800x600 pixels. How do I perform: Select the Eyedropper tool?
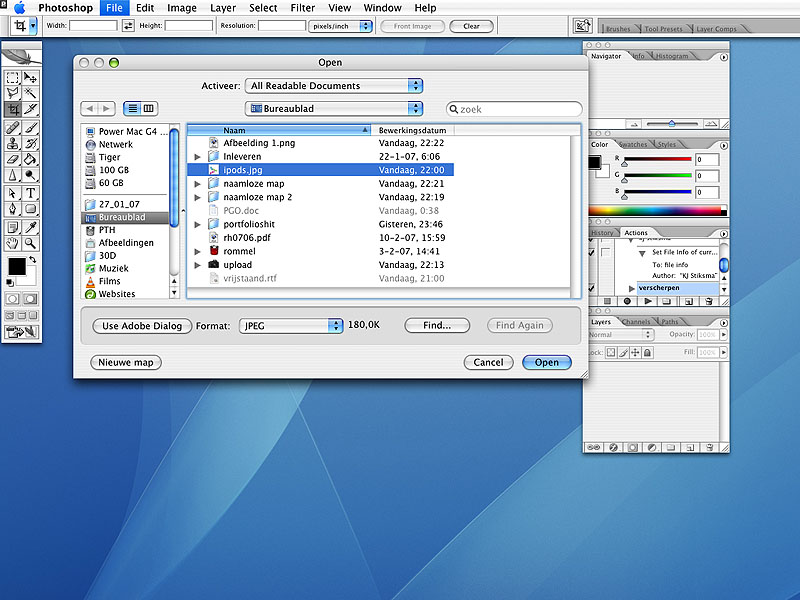click(x=31, y=226)
